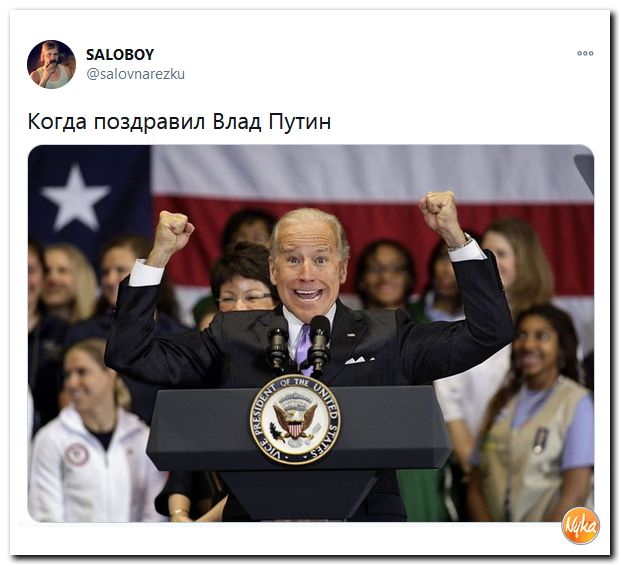Image resolution: width=621 pixels, height=566 pixels.
Task: Click the SALOBOY profile avatar
Action: tap(51, 64)
